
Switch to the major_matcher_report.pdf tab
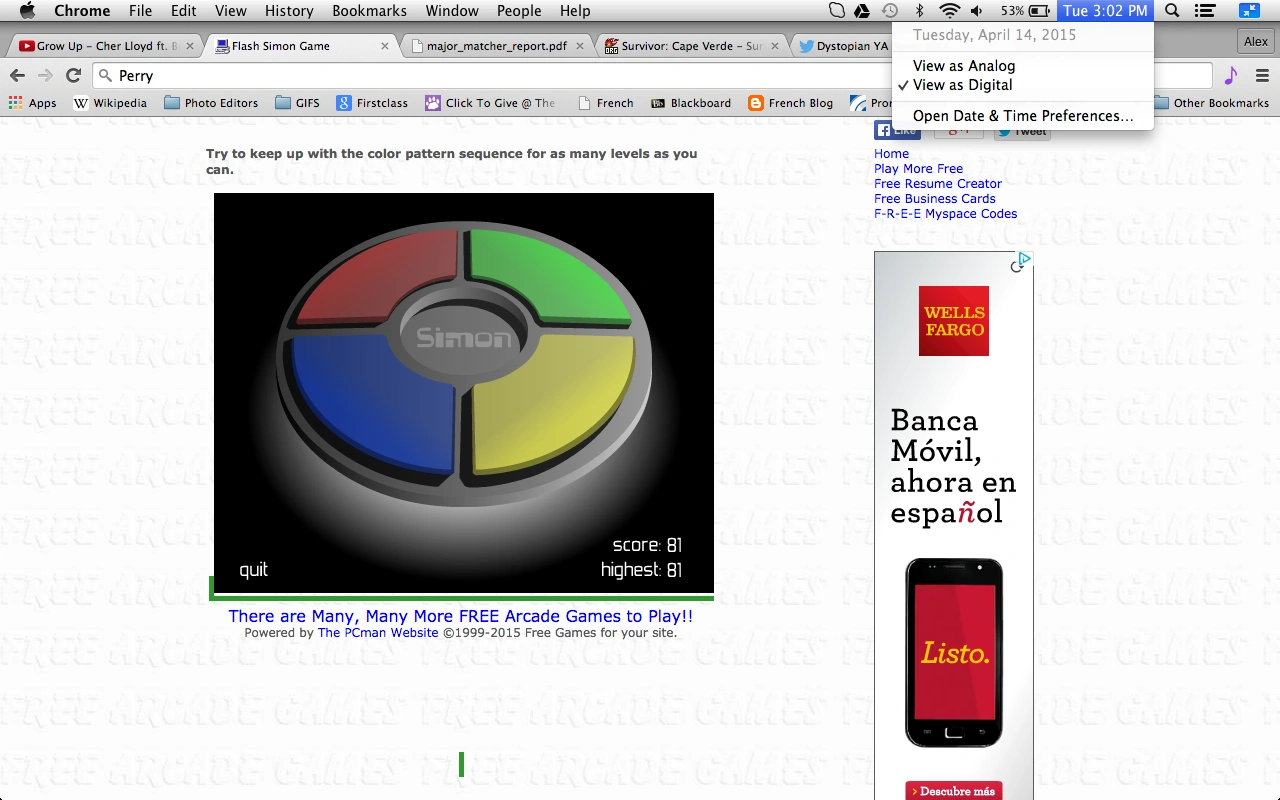pyautogui.click(x=496, y=46)
